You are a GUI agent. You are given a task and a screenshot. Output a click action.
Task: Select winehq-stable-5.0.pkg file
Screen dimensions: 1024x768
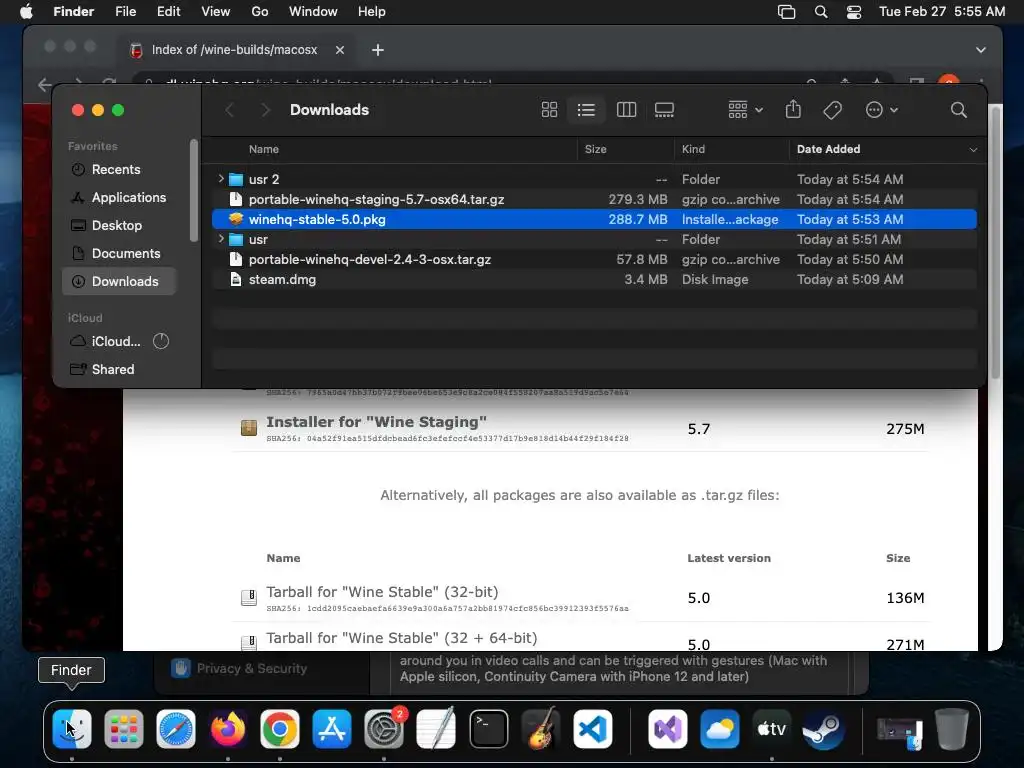[594, 219]
